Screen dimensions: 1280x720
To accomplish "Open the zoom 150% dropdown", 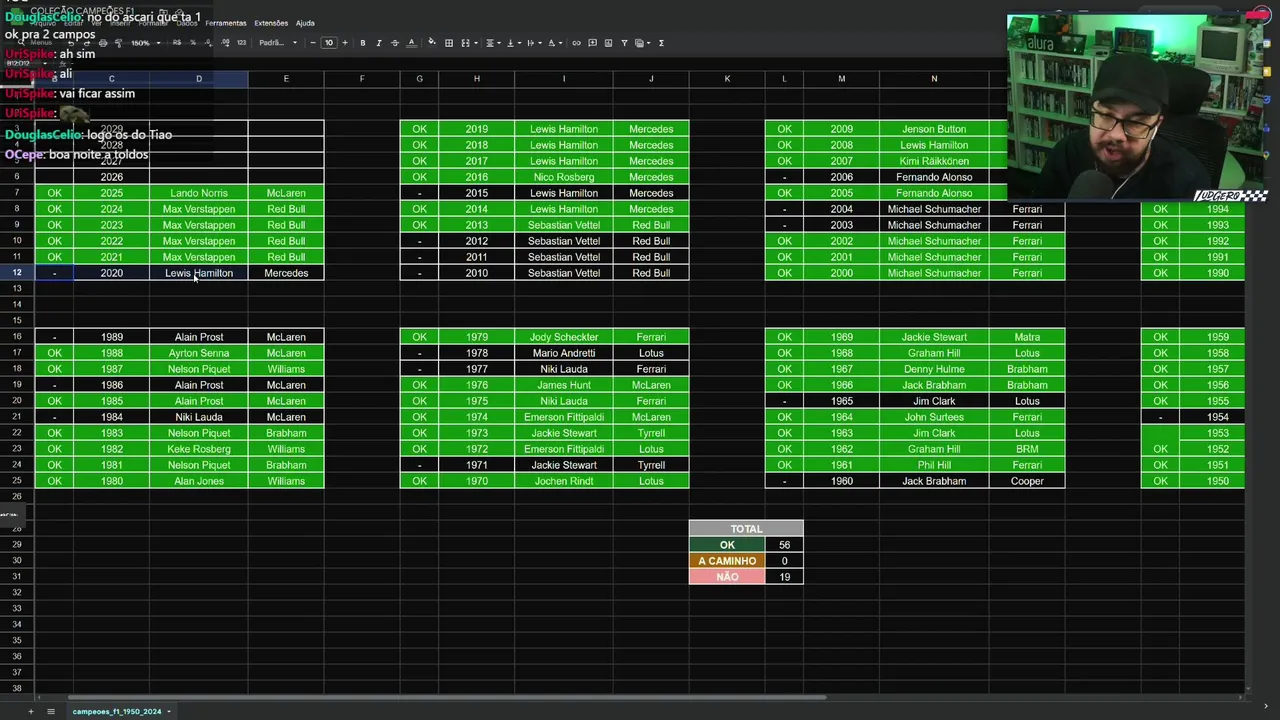I will coord(146,43).
